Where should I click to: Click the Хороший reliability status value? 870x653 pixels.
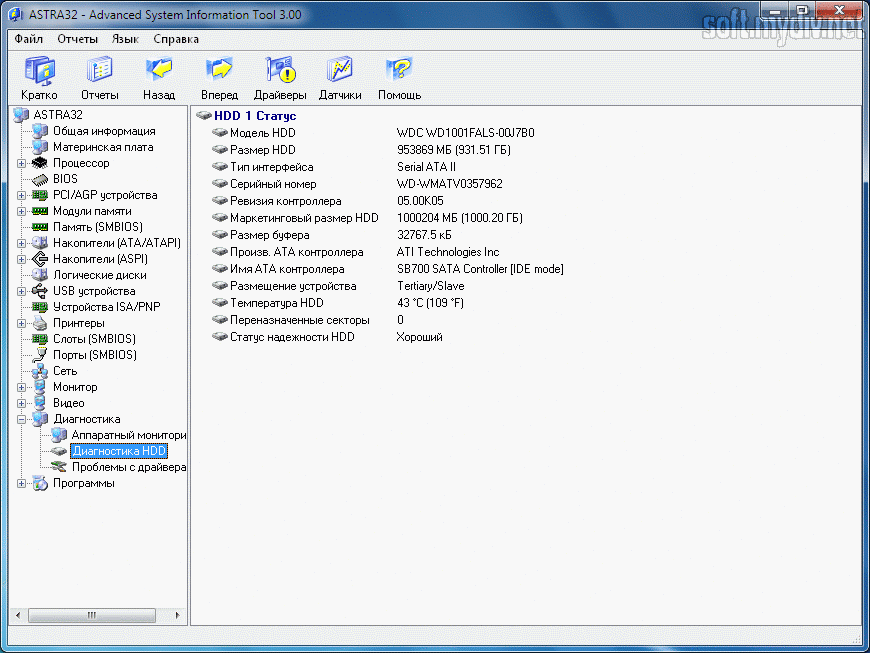419,337
